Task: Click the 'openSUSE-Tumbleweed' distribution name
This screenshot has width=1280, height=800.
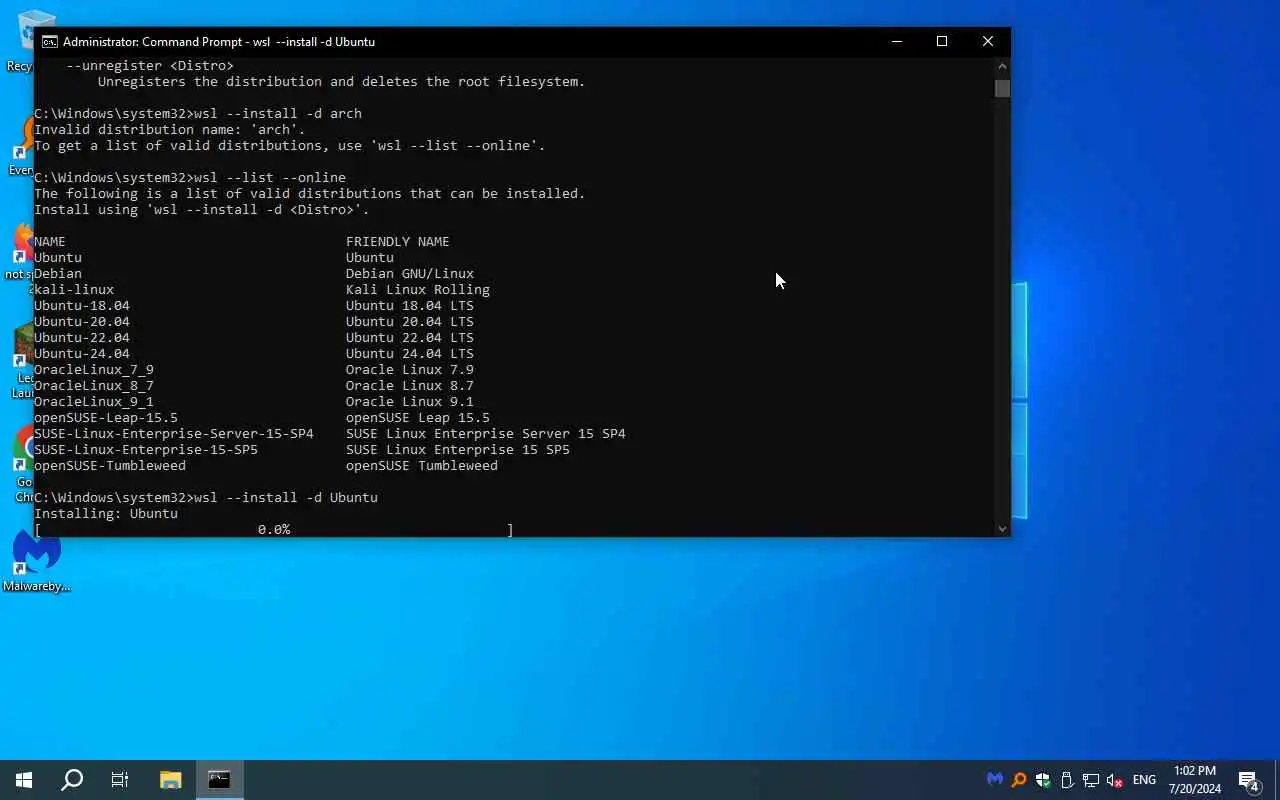Action: point(110,465)
